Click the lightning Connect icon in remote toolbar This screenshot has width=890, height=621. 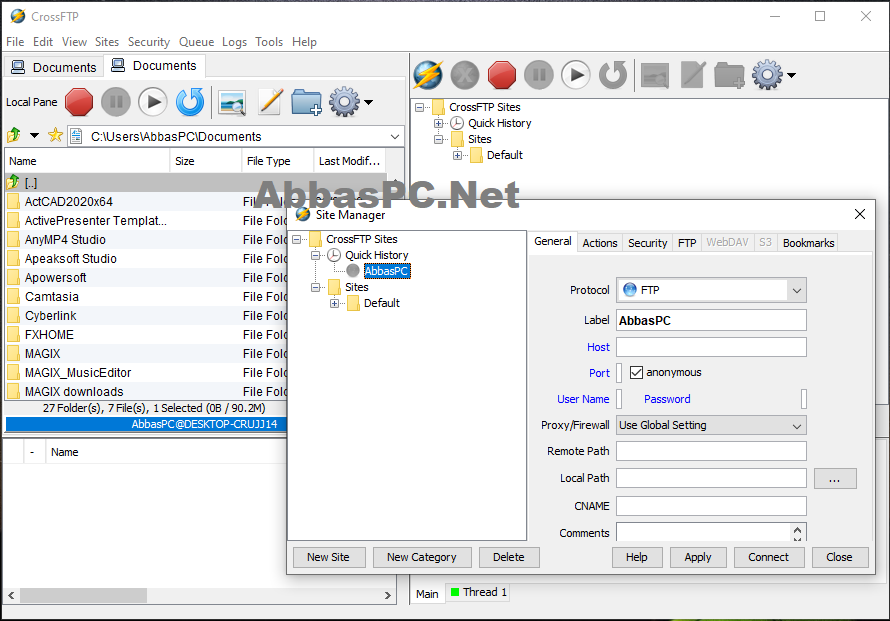tap(428, 75)
